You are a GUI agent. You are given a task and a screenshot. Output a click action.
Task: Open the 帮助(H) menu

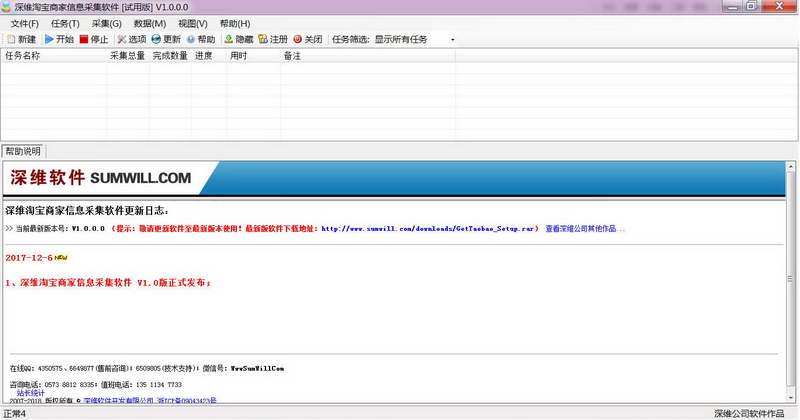click(235, 23)
